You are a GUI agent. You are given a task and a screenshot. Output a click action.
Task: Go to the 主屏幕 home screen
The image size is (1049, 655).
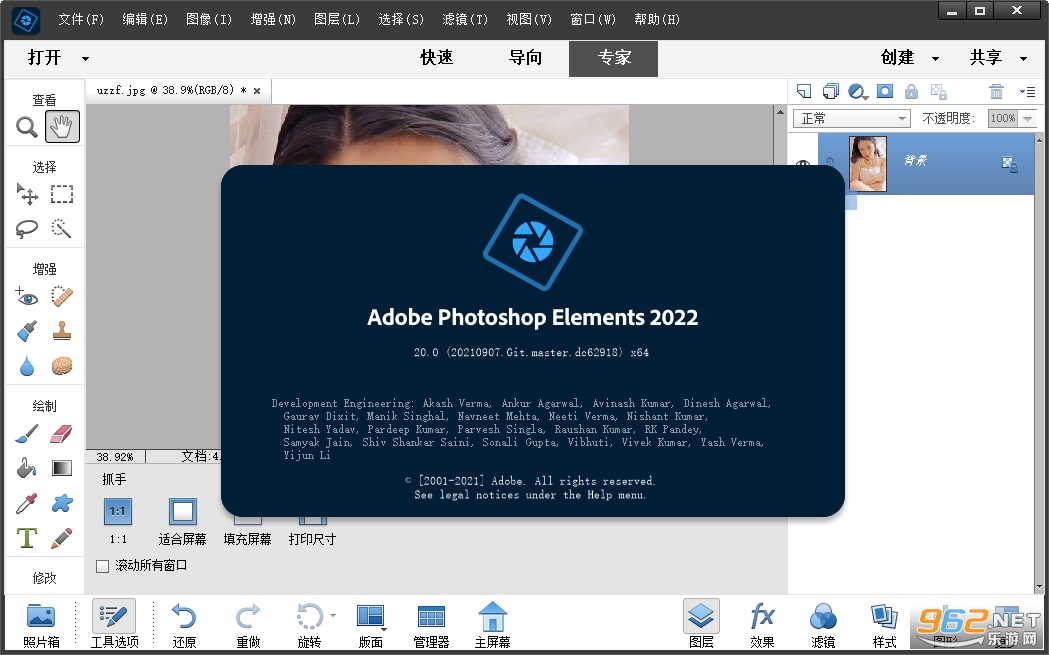click(492, 624)
